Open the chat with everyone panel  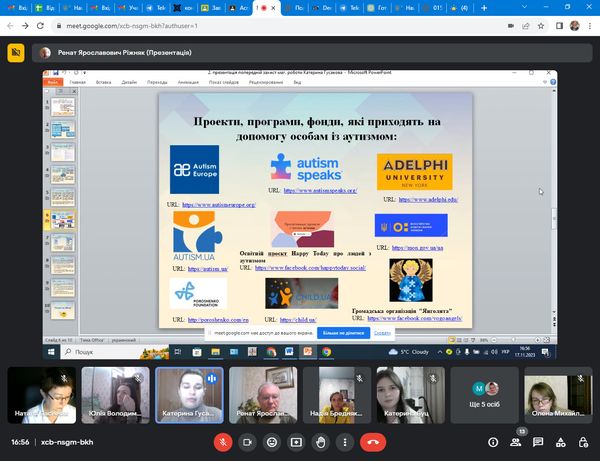pyautogui.click(x=537, y=441)
